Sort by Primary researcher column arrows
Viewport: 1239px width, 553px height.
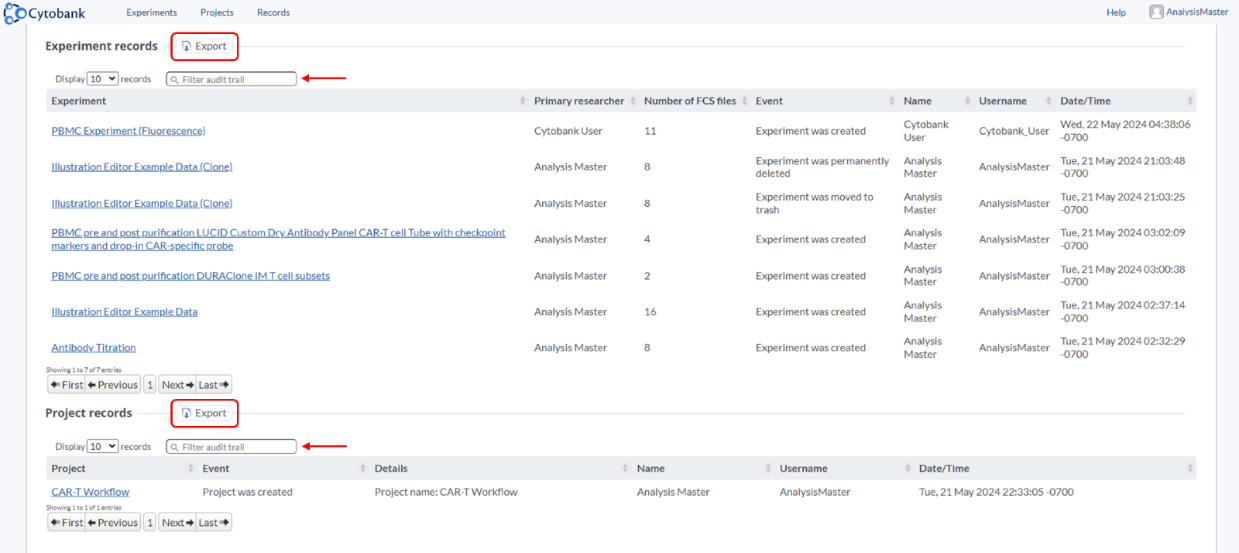click(633, 101)
